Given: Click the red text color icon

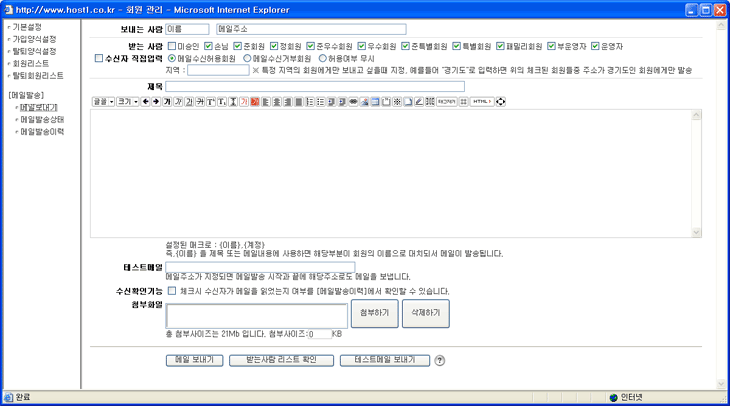Looking at the screenshot, I should (244, 101).
